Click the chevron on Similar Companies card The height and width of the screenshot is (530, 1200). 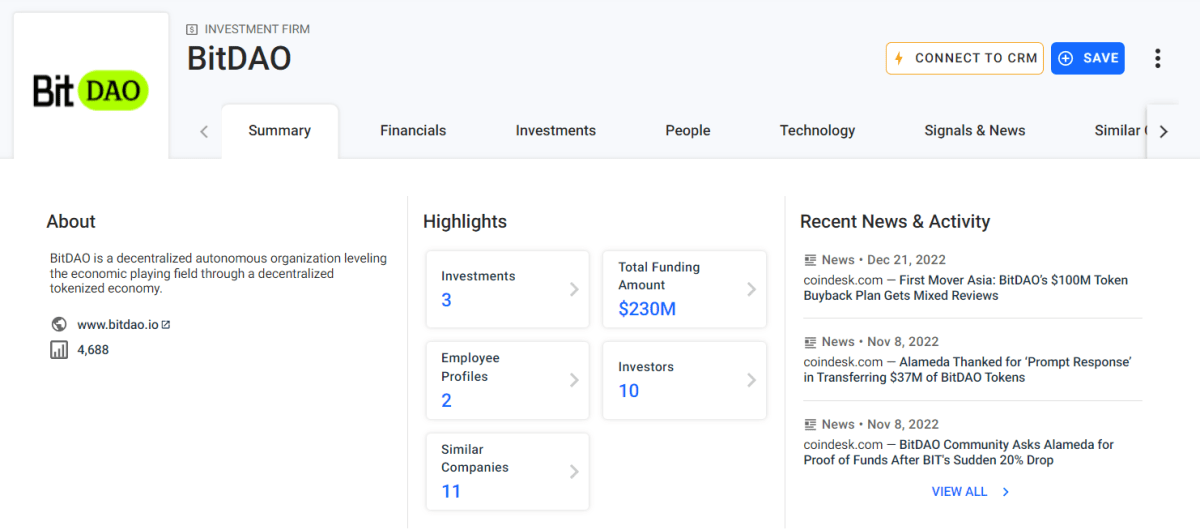(x=574, y=471)
